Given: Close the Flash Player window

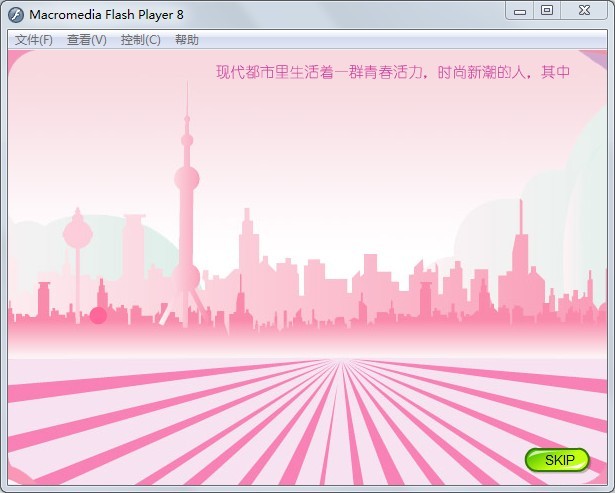Looking at the screenshot, I should pyautogui.click(x=584, y=11).
